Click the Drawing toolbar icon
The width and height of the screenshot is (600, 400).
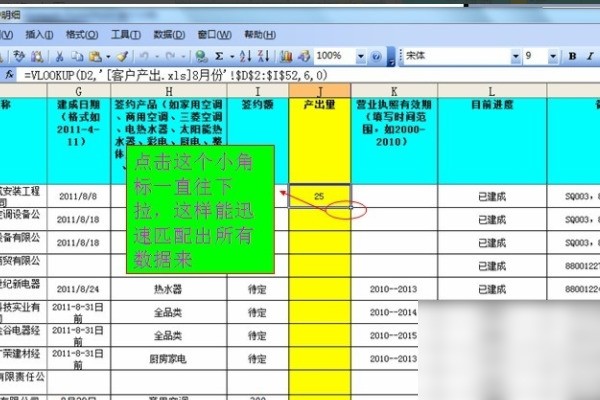coord(304,57)
